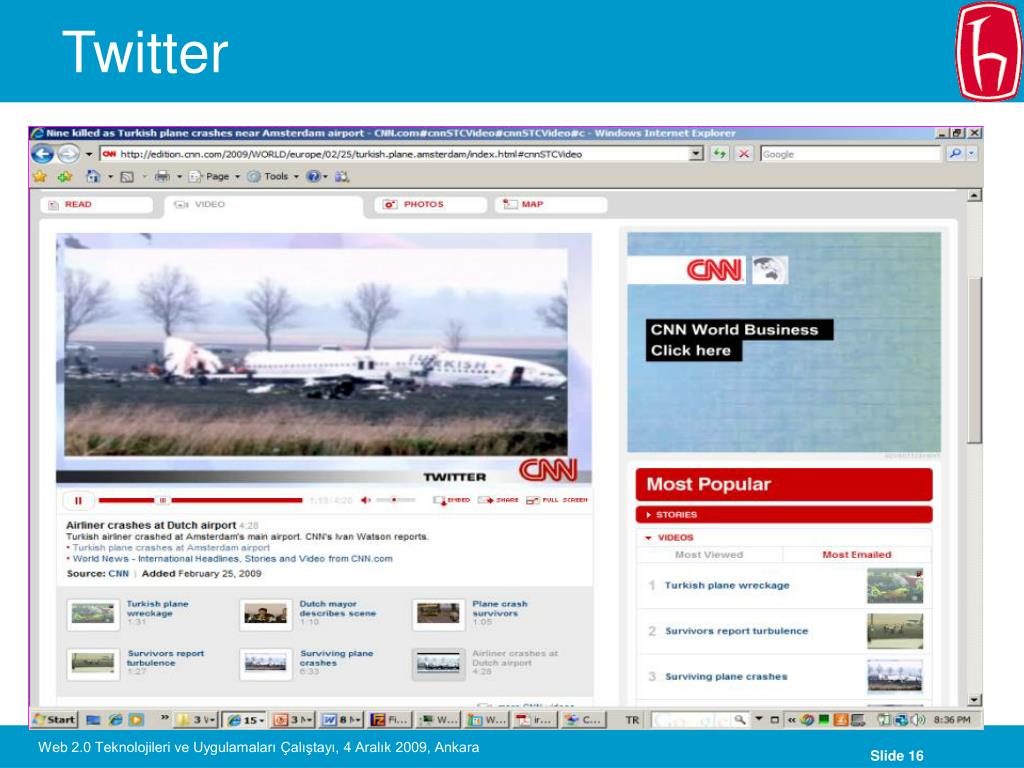Open 'Turkish plane crashes at Amsterdam airport' link
Screen dimensions: 1024x768
171,548
